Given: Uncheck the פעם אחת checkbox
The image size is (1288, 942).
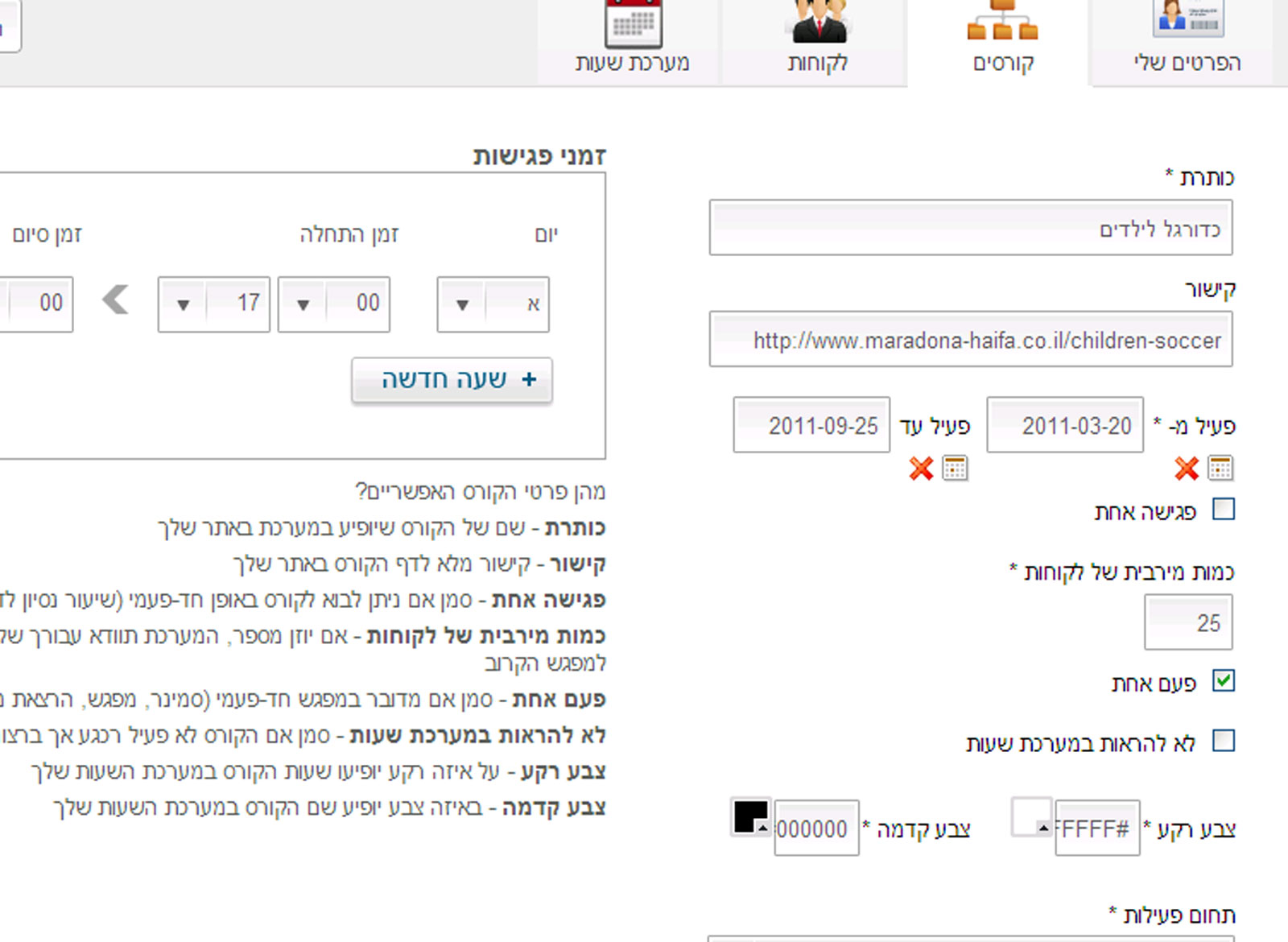Looking at the screenshot, I should [1224, 680].
